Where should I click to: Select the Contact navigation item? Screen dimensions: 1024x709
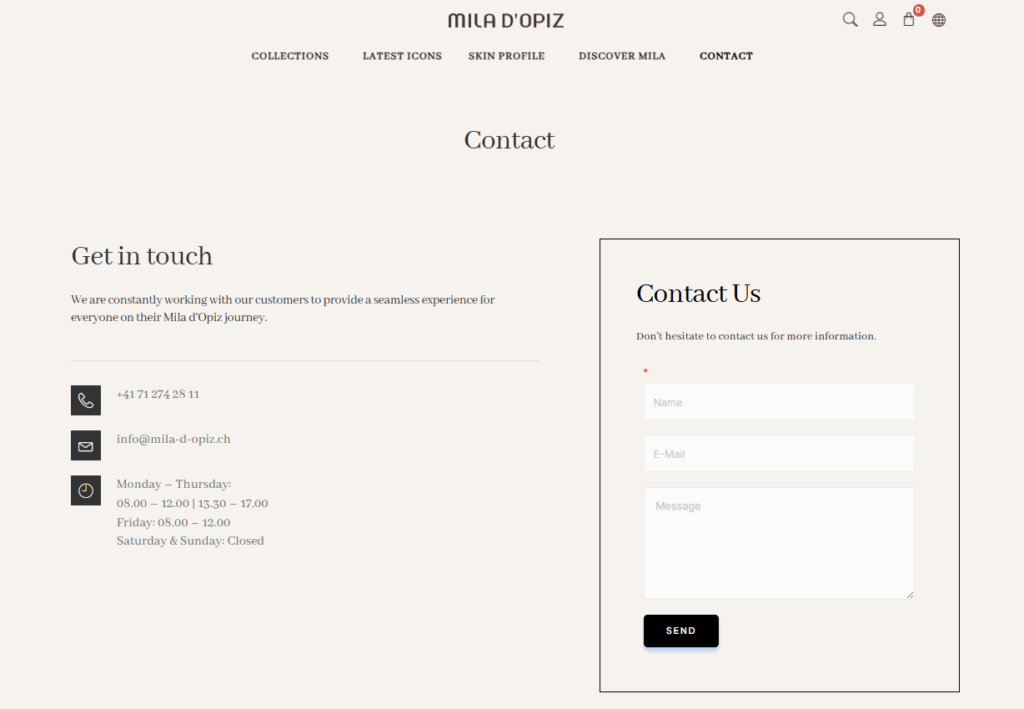[726, 56]
